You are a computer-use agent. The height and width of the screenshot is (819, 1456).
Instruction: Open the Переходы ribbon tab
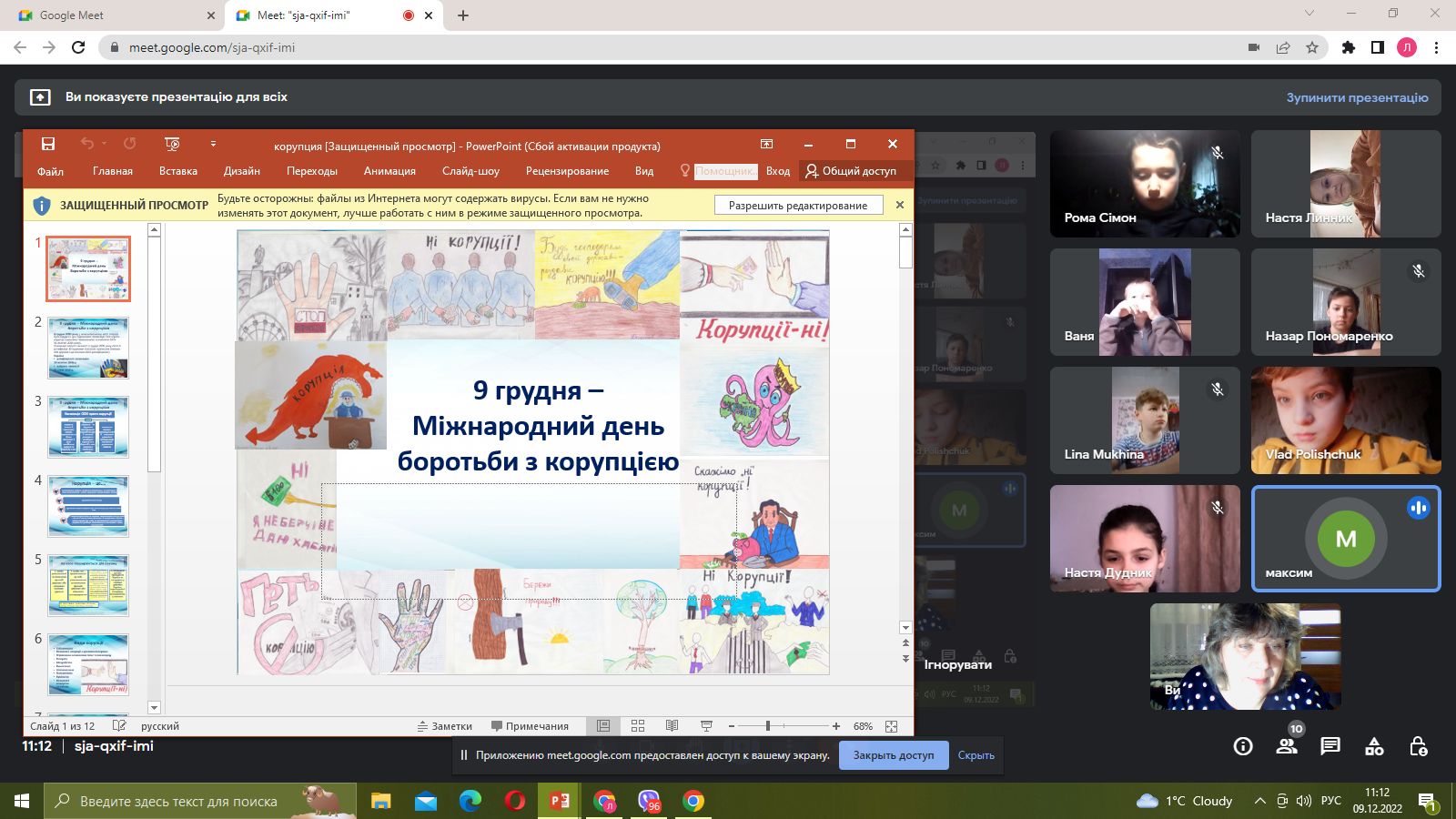click(312, 171)
